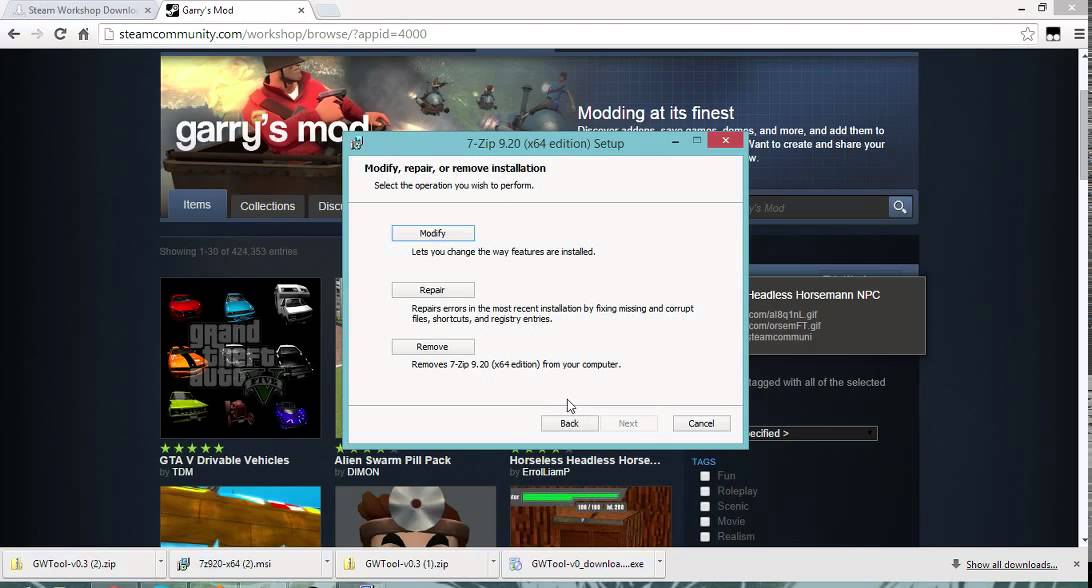The height and width of the screenshot is (588, 1092).
Task: Open the Collections workshop tab
Action: coord(267,206)
